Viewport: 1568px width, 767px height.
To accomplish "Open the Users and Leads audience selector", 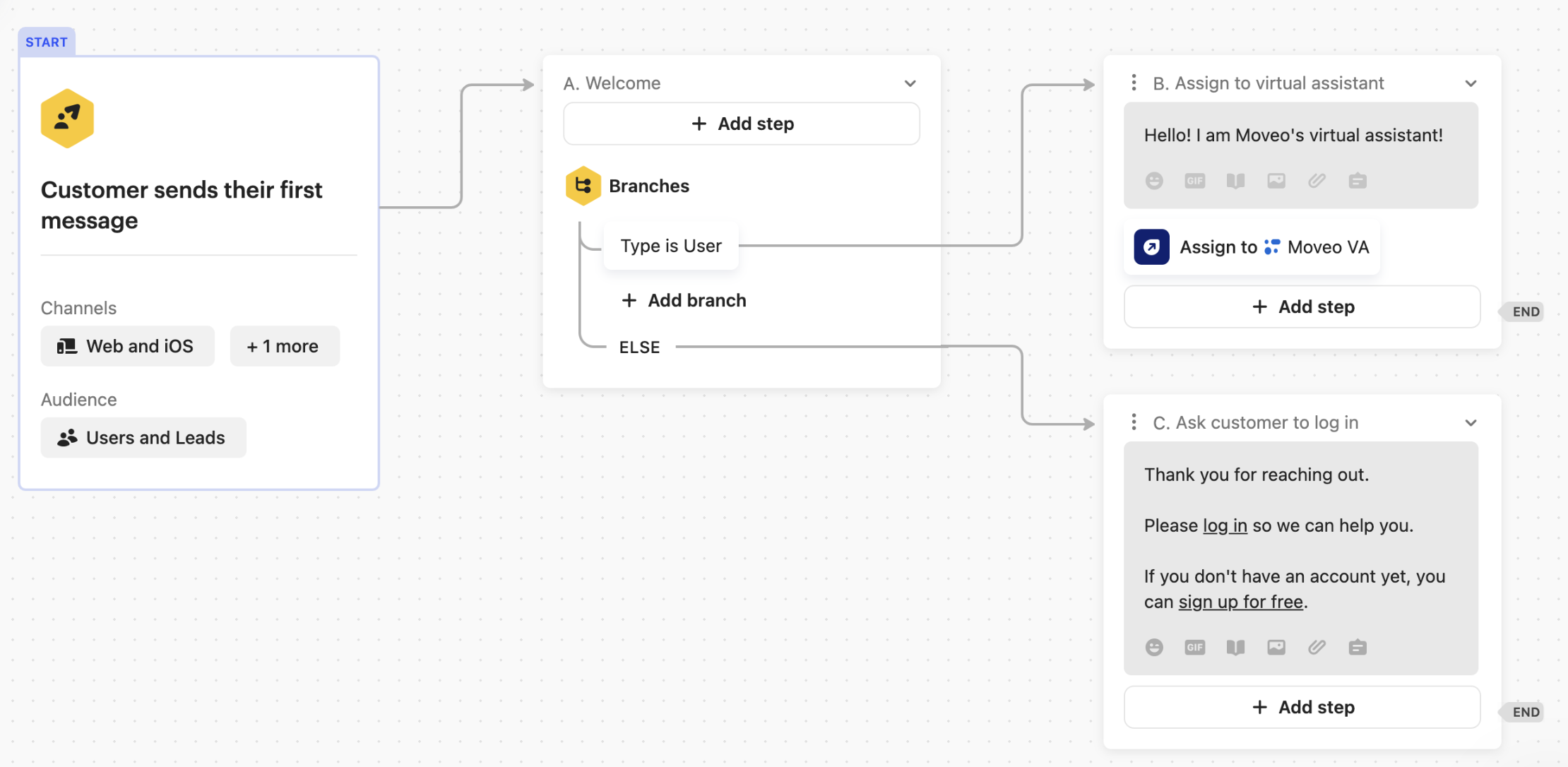I will pyautogui.click(x=143, y=437).
